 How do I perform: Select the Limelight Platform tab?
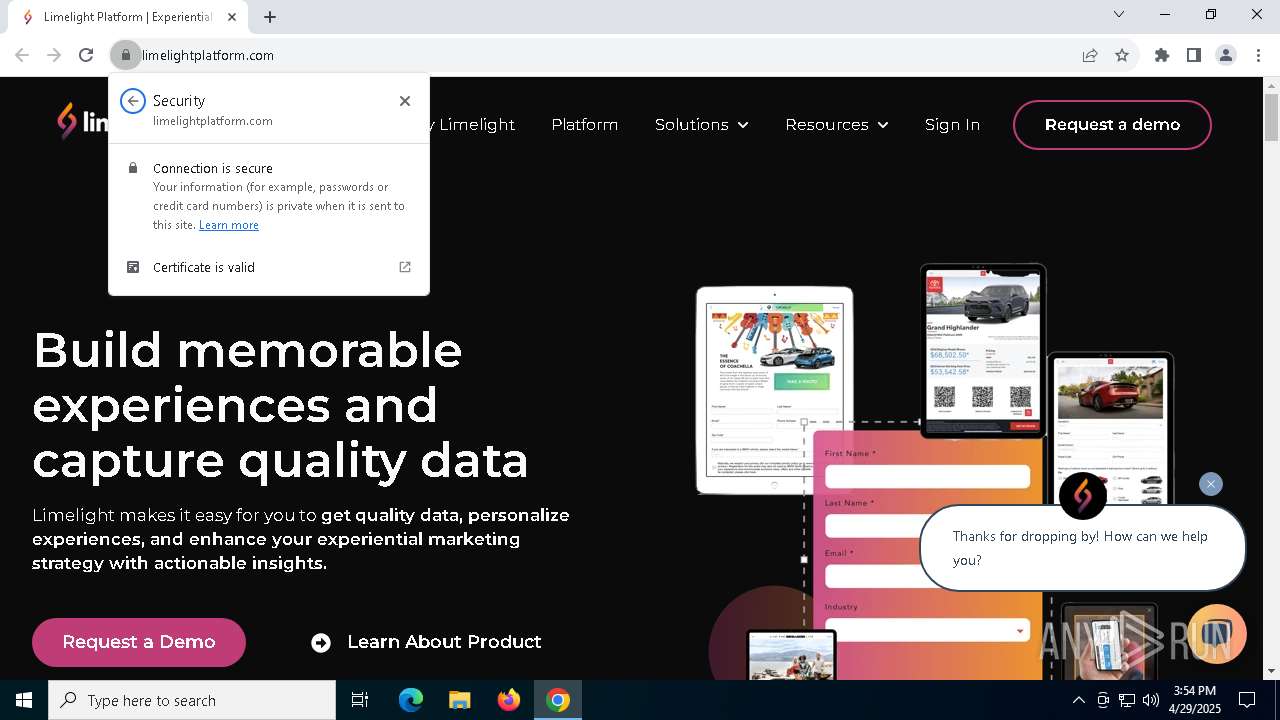128,17
